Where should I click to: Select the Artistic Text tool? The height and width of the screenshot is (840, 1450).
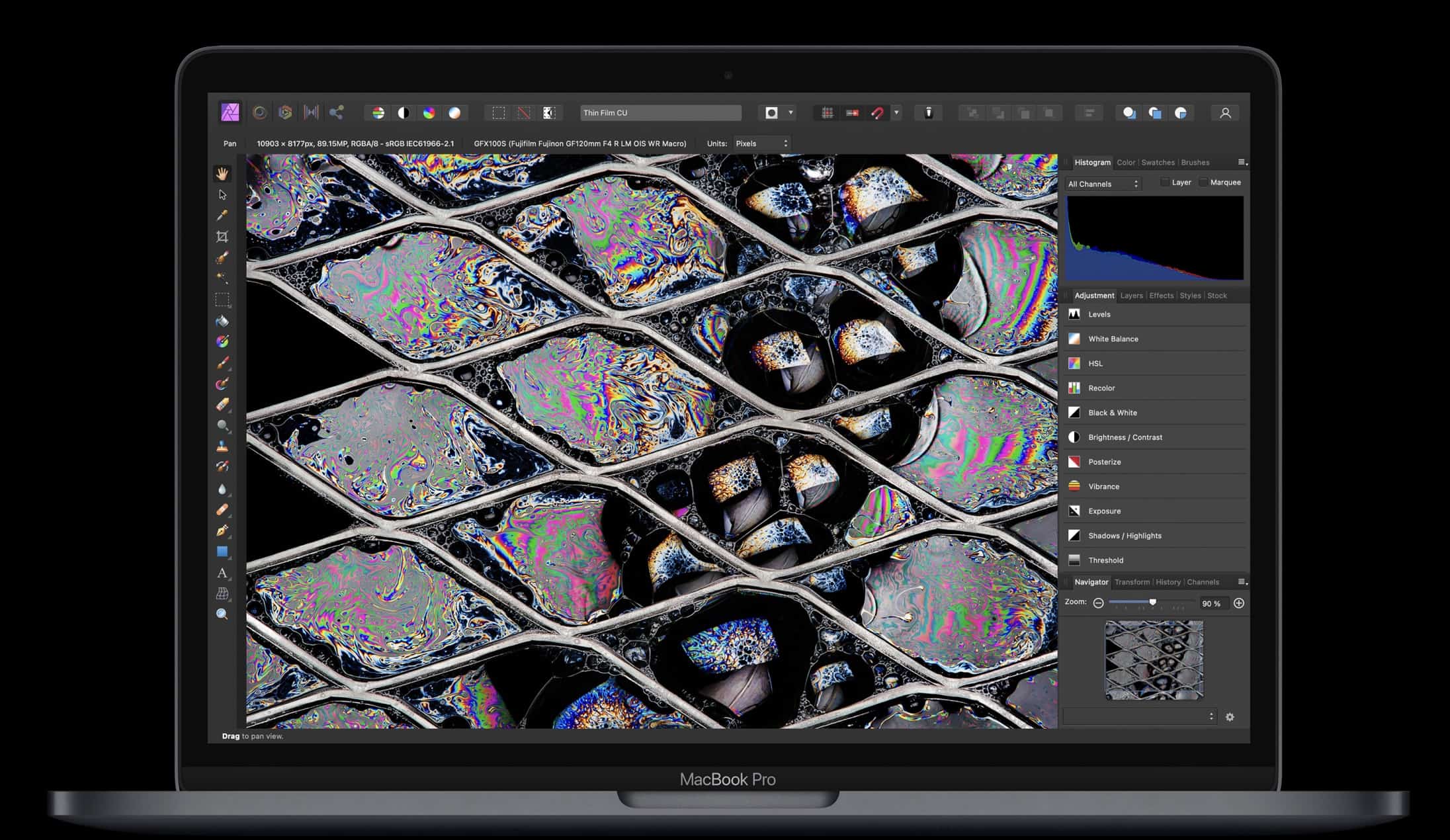click(222, 573)
